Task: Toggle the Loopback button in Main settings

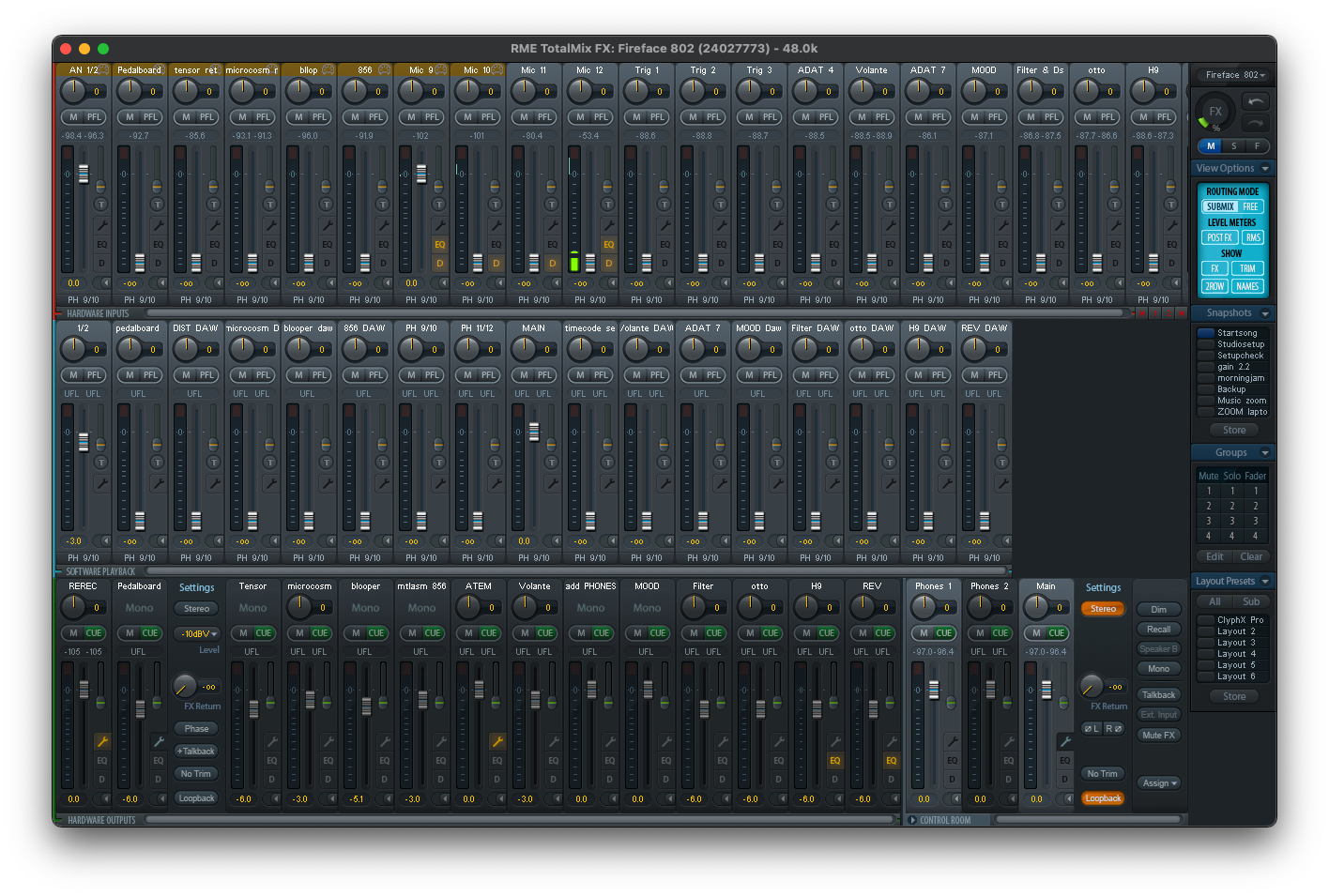Action: point(1103,798)
